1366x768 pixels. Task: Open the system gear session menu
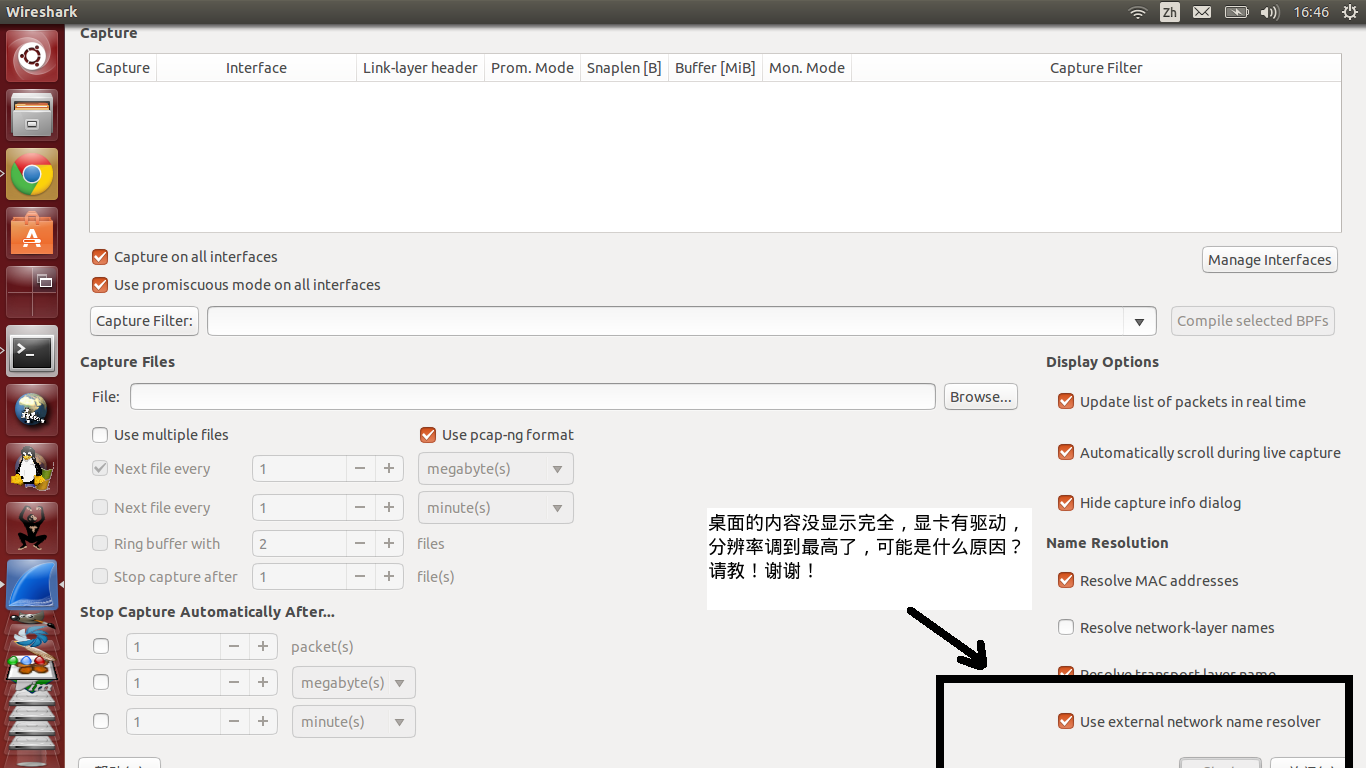1350,12
